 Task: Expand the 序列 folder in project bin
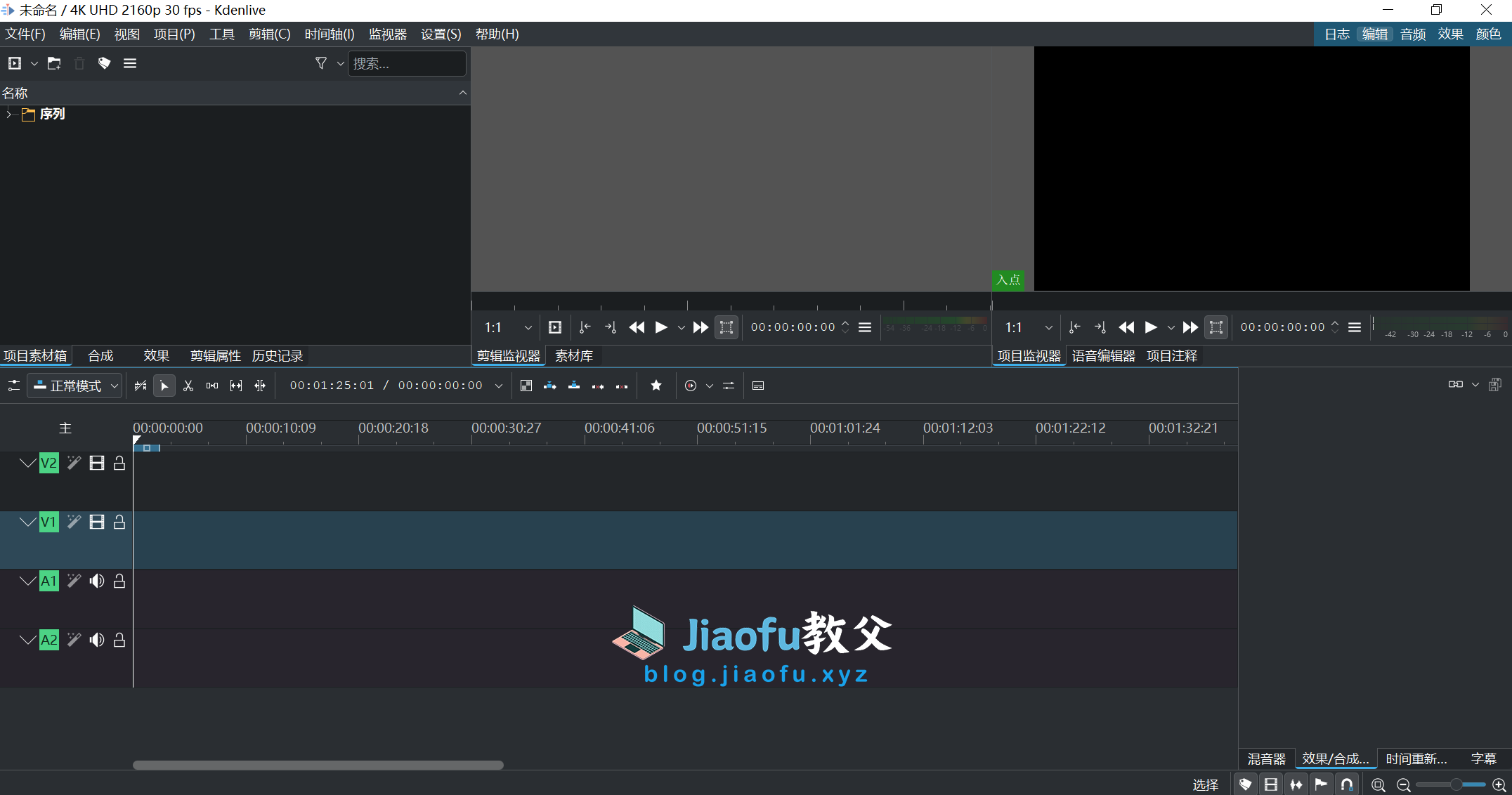(x=9, y=114)
